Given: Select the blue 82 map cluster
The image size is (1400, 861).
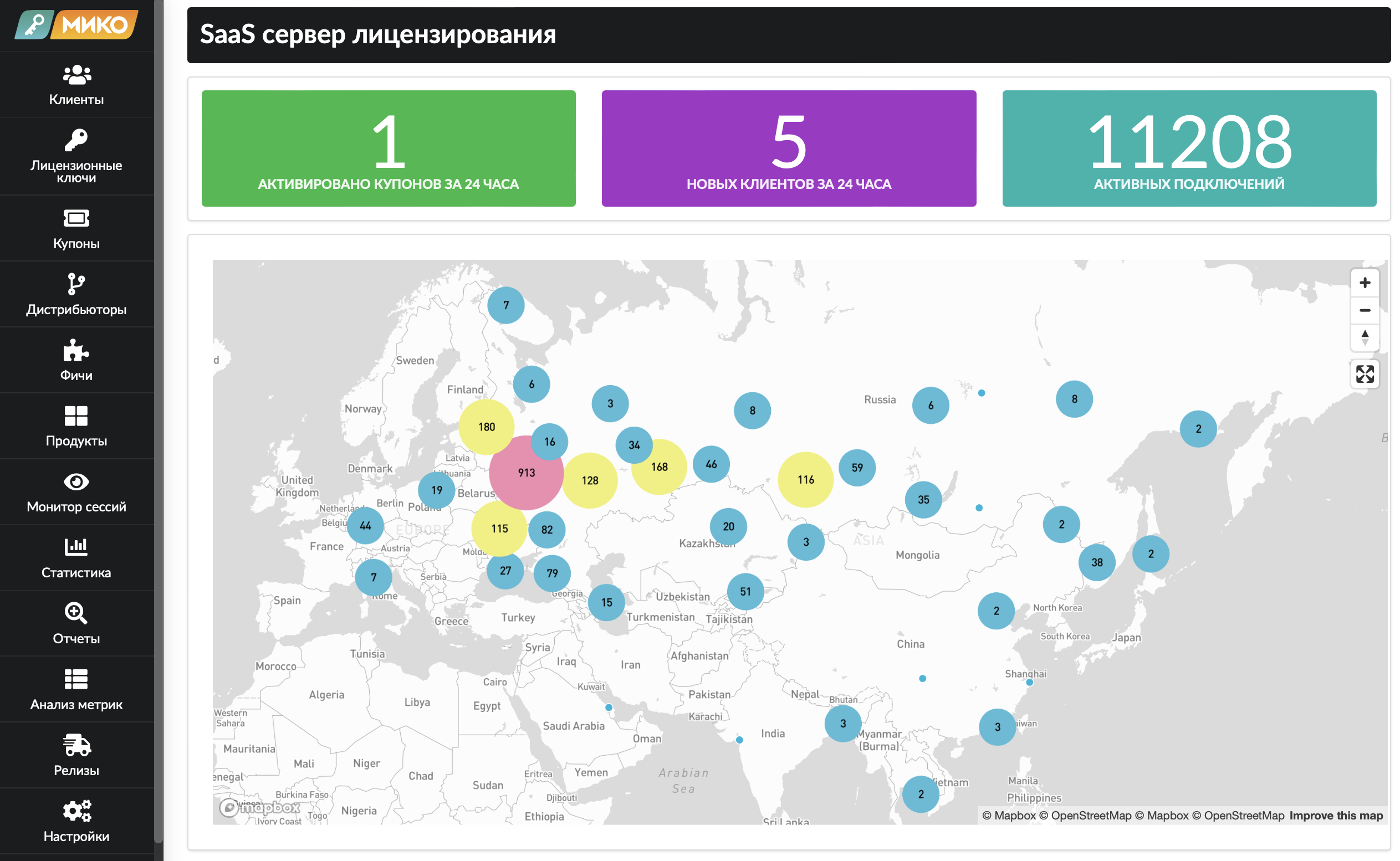Looking at the screenshot, I should (x=547, y=530).
